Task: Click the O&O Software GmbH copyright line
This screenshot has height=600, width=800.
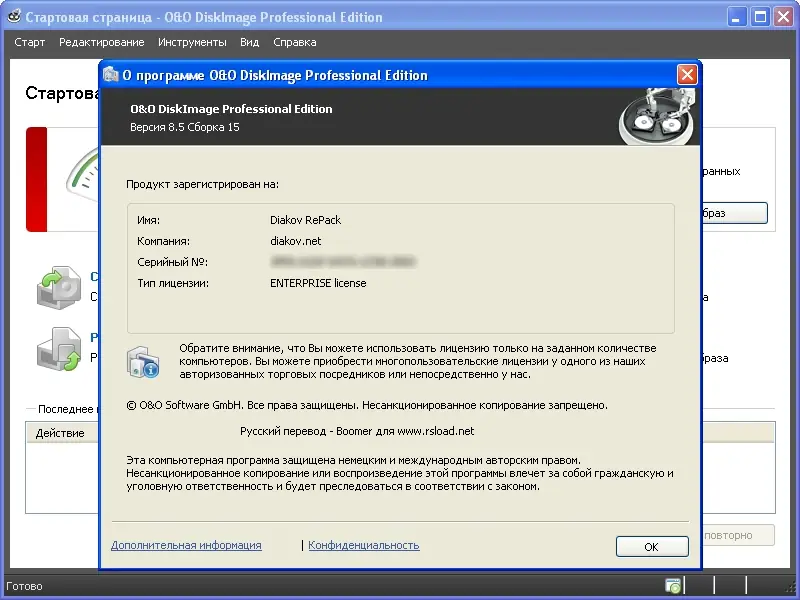Action: [x=367, y=405]
